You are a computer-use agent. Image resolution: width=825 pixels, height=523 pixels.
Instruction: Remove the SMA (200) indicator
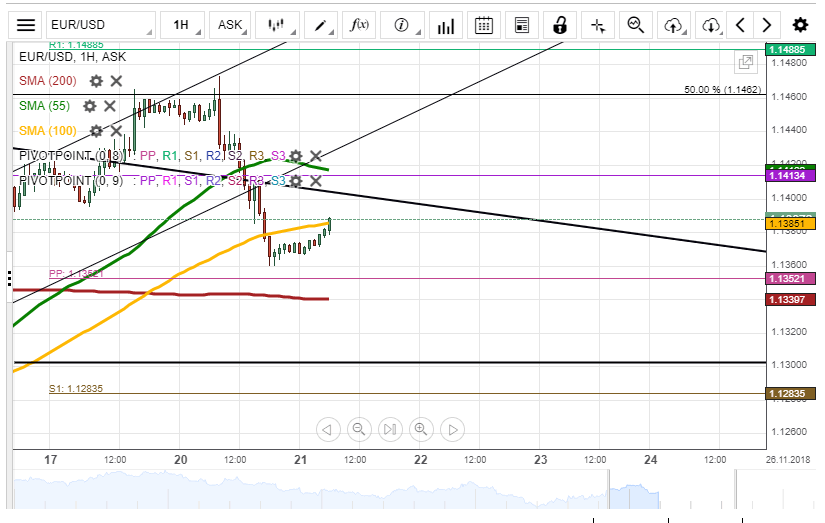tap(116, 81)
